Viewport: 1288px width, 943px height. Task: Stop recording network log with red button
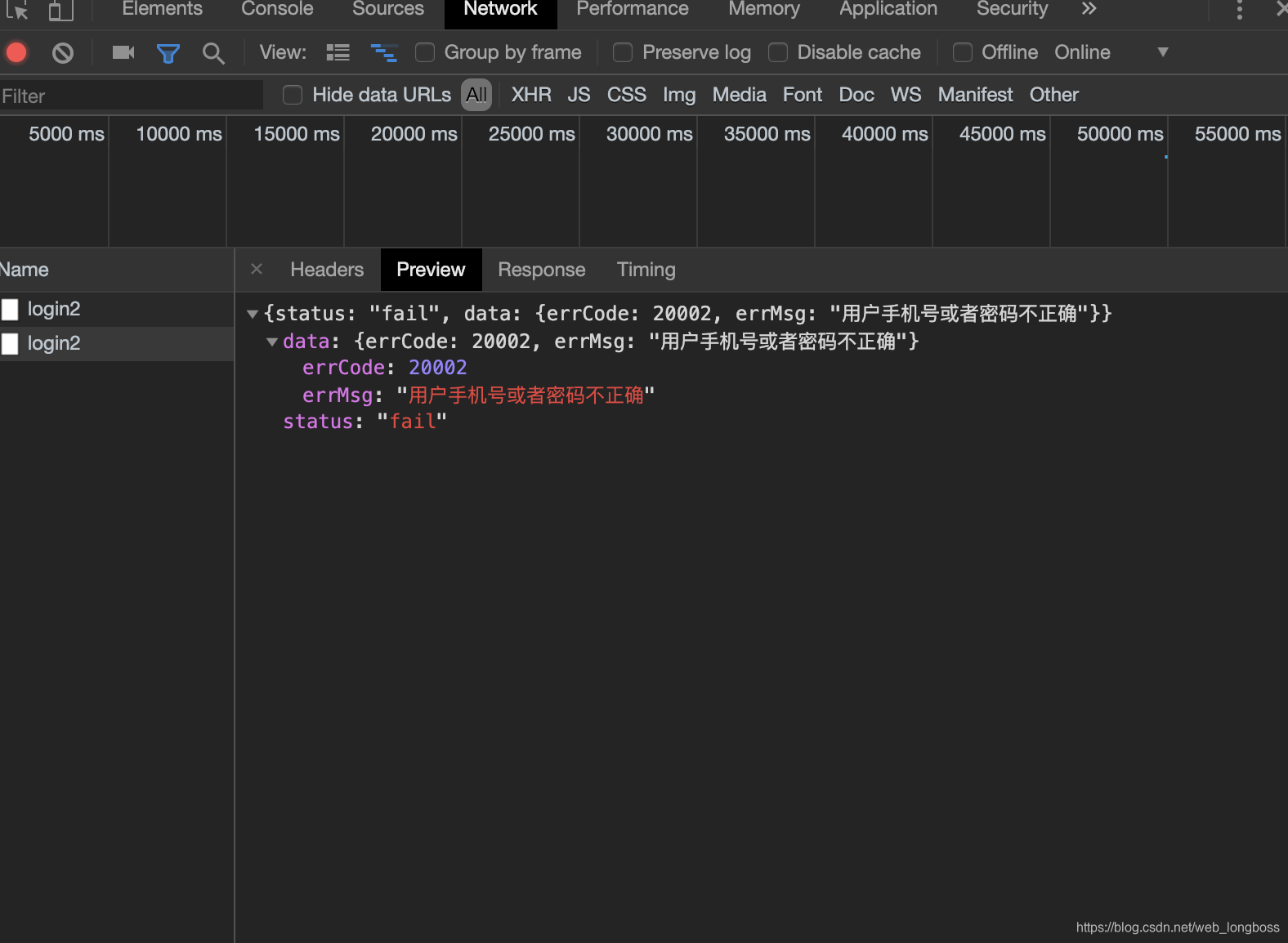click(16, 53)
